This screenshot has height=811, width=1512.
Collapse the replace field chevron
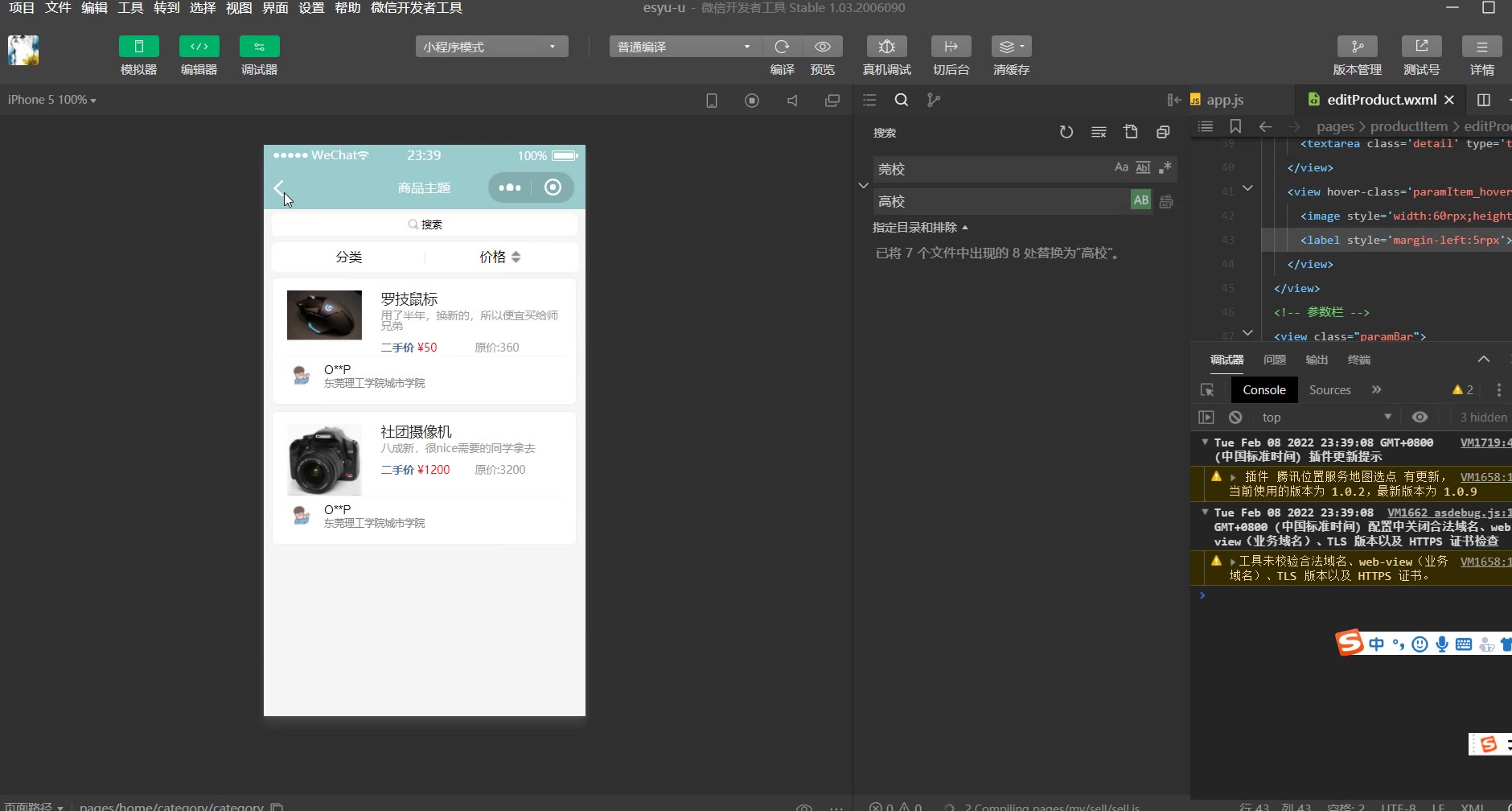click(x=863, y=185)
